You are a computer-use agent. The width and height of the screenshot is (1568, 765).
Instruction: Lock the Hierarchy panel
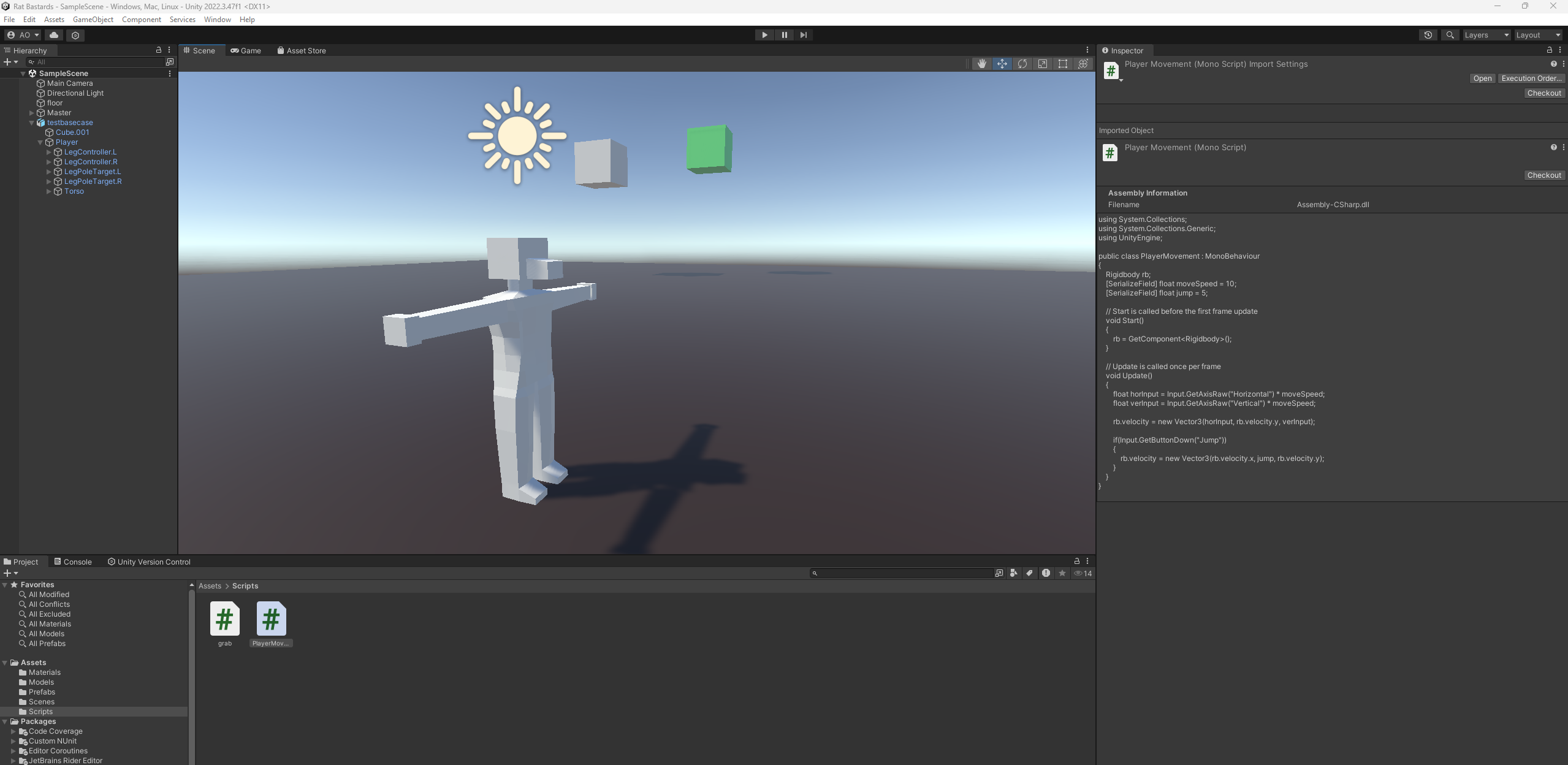[158, 50]
